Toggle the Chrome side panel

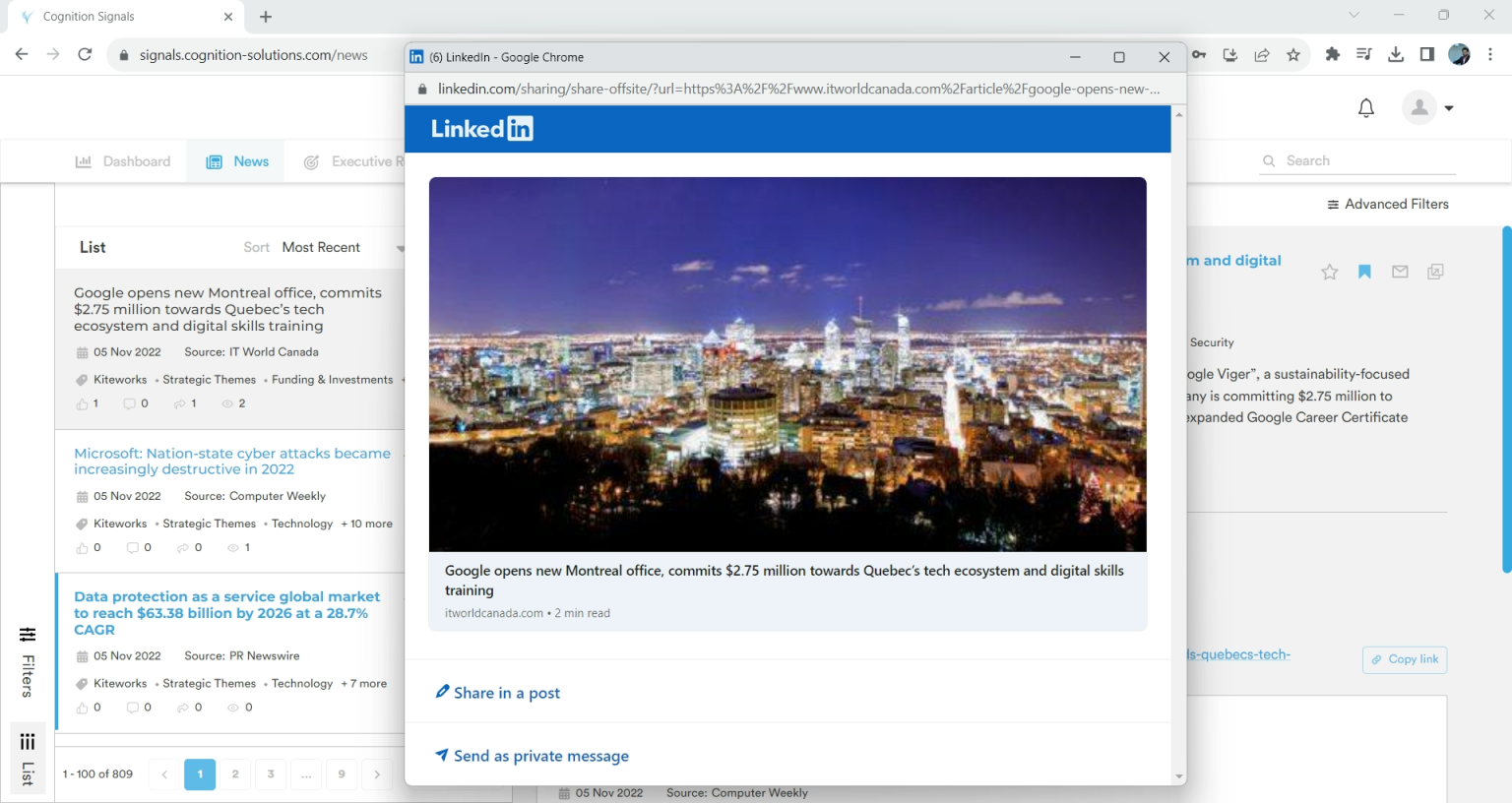coord(1427,55)
